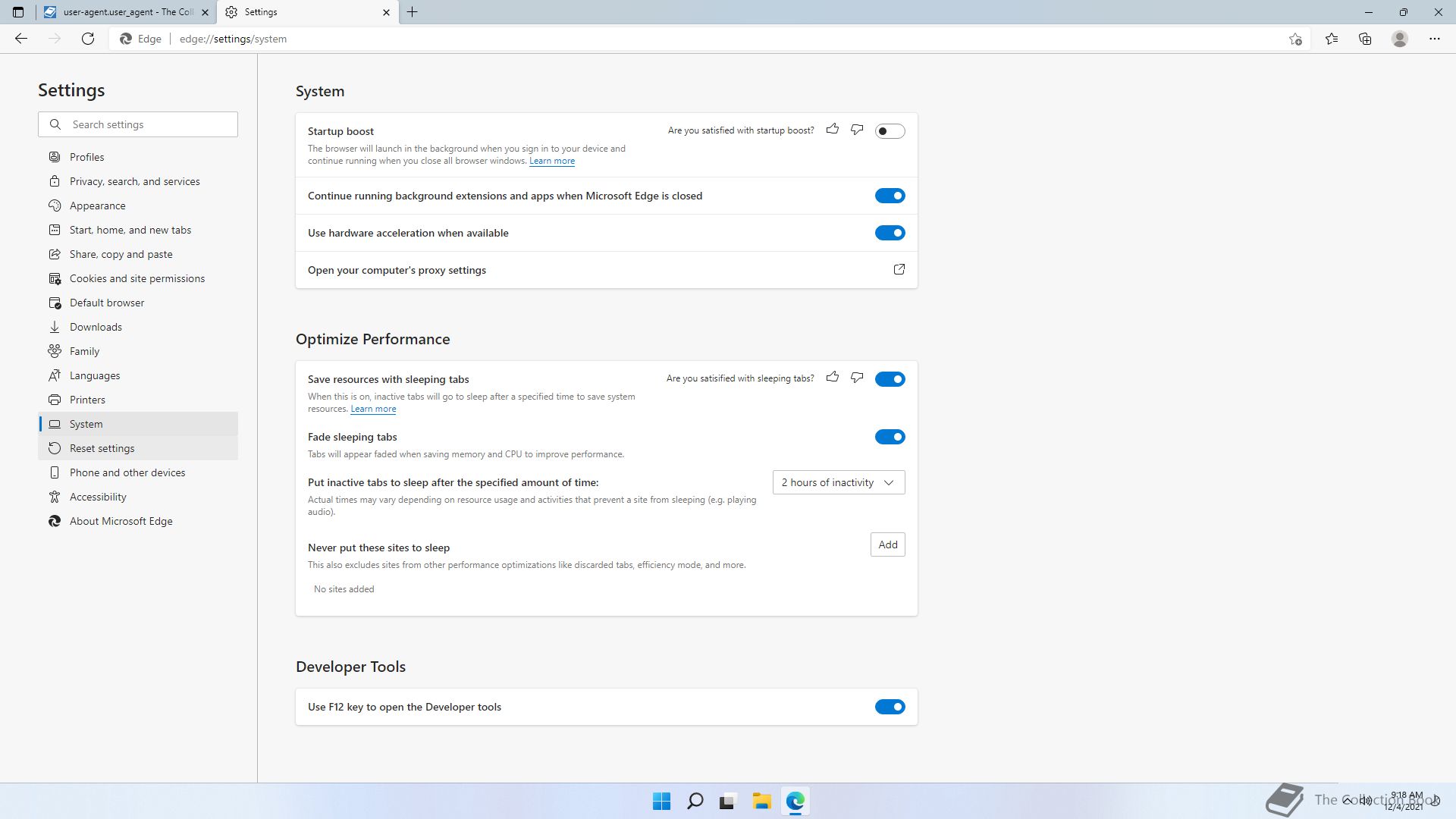
Task: Toggle F12 Developer tools key switch
Action: pyautogui.click(x=890, y=707)
